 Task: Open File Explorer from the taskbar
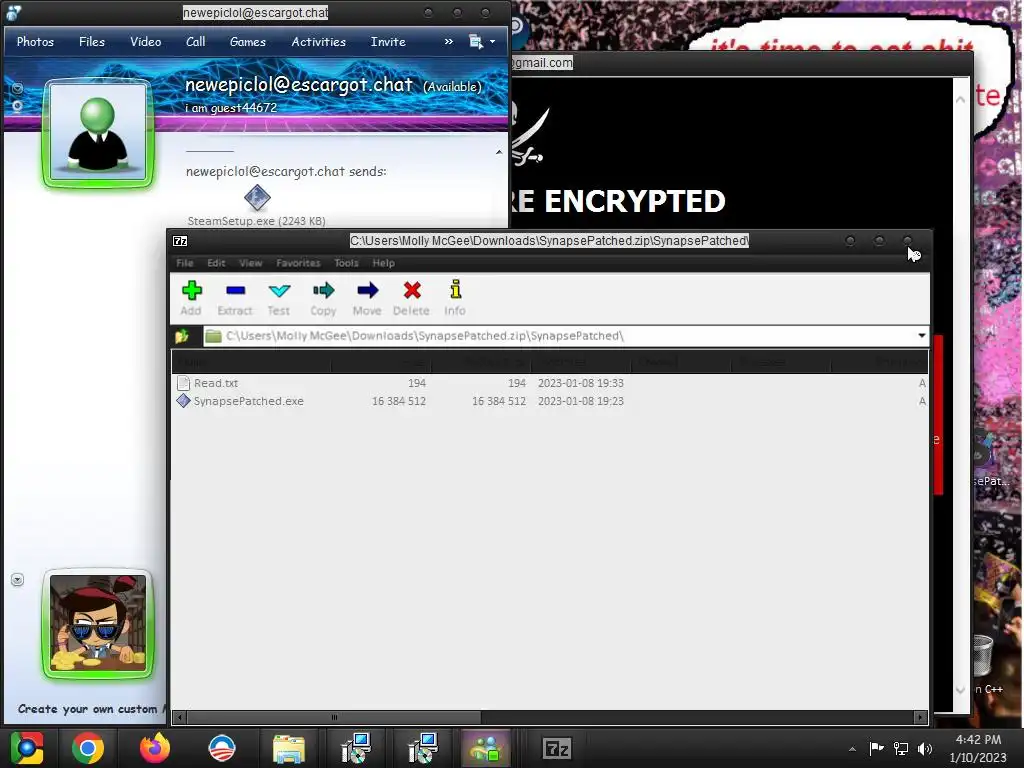(x=289, y=749)
